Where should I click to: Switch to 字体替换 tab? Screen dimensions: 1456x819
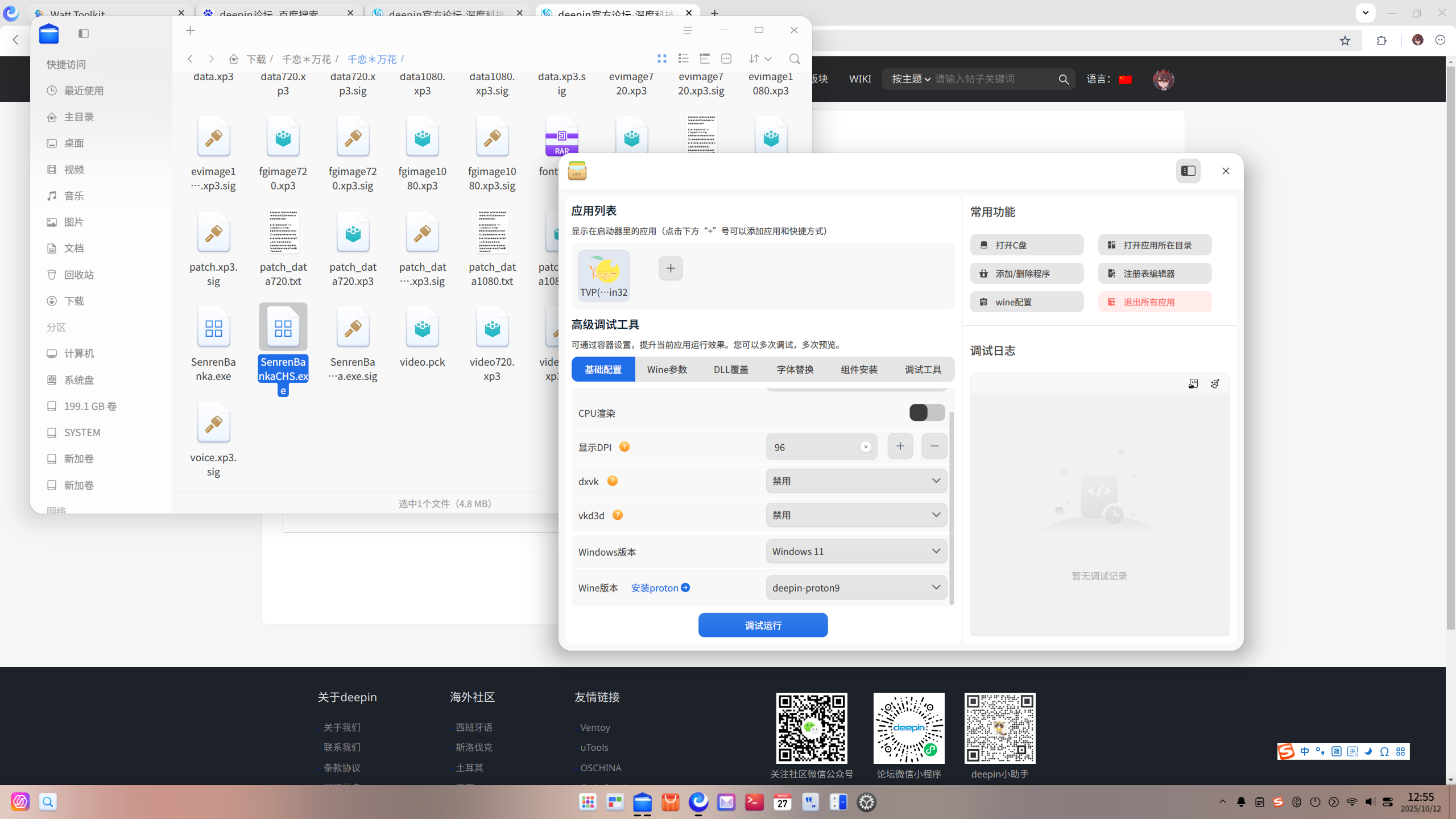pos(795,370)
